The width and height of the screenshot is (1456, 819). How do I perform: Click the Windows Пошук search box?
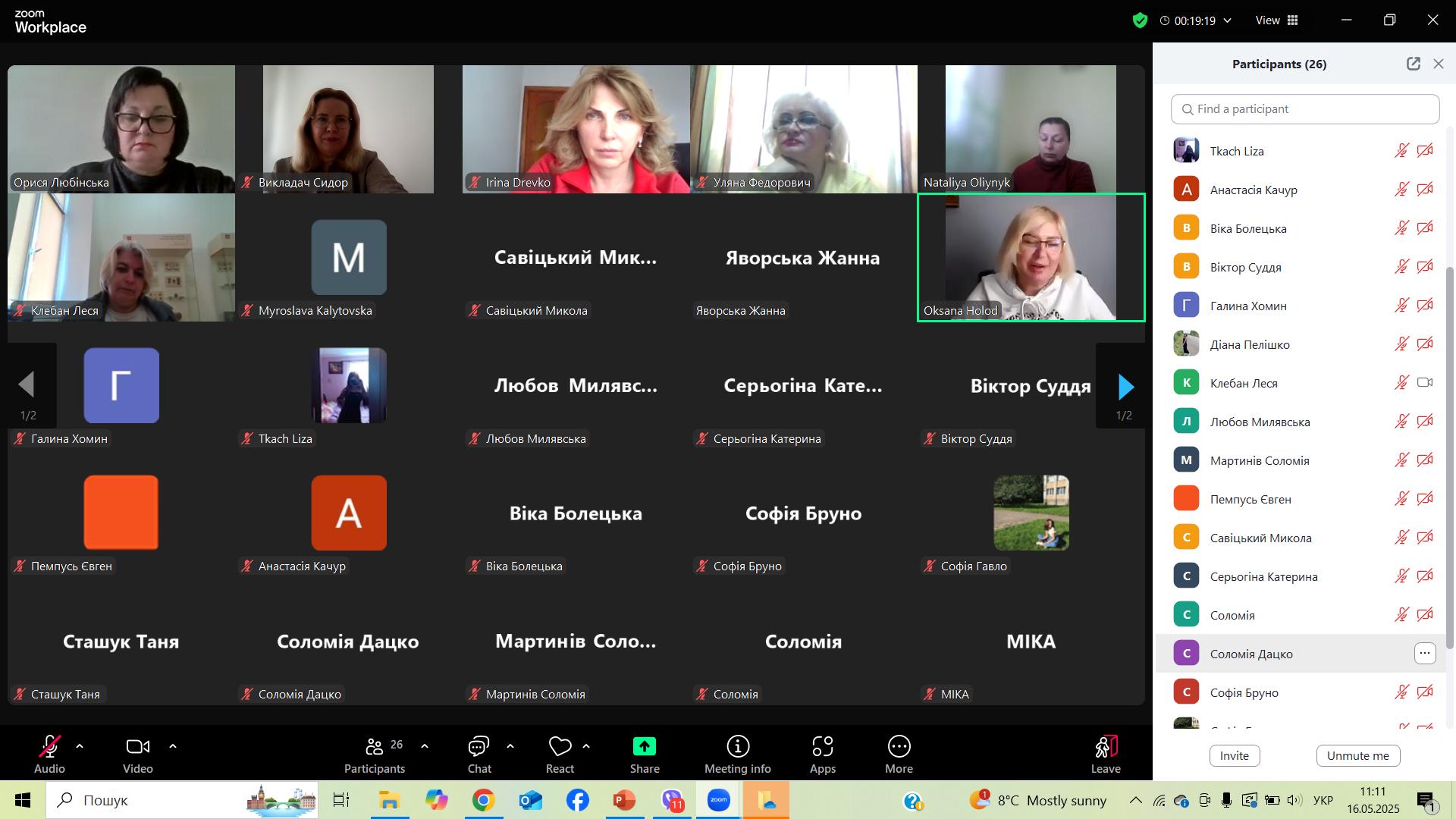click(182, 800)
